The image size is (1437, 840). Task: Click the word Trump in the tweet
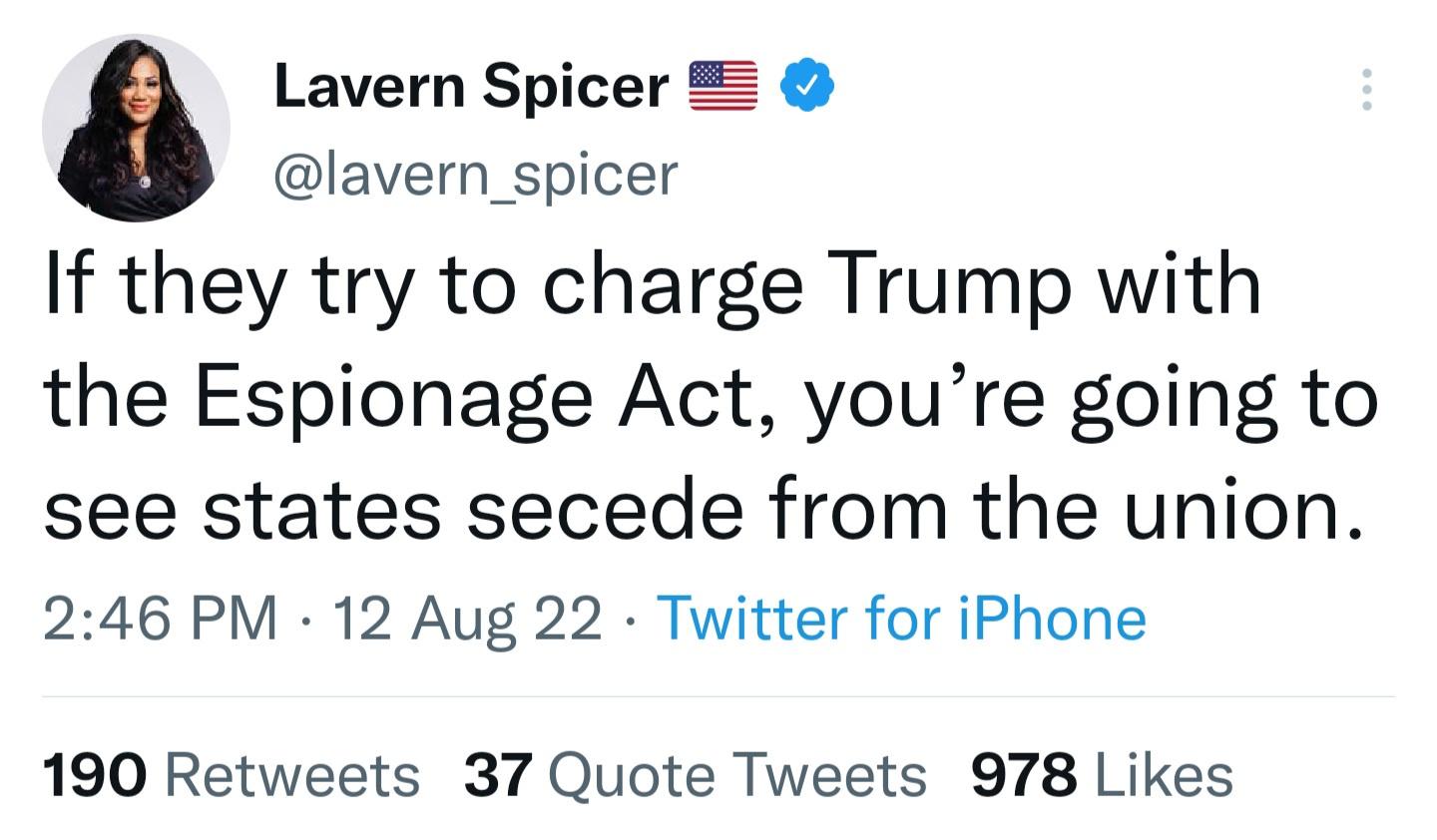pos(953,284)
